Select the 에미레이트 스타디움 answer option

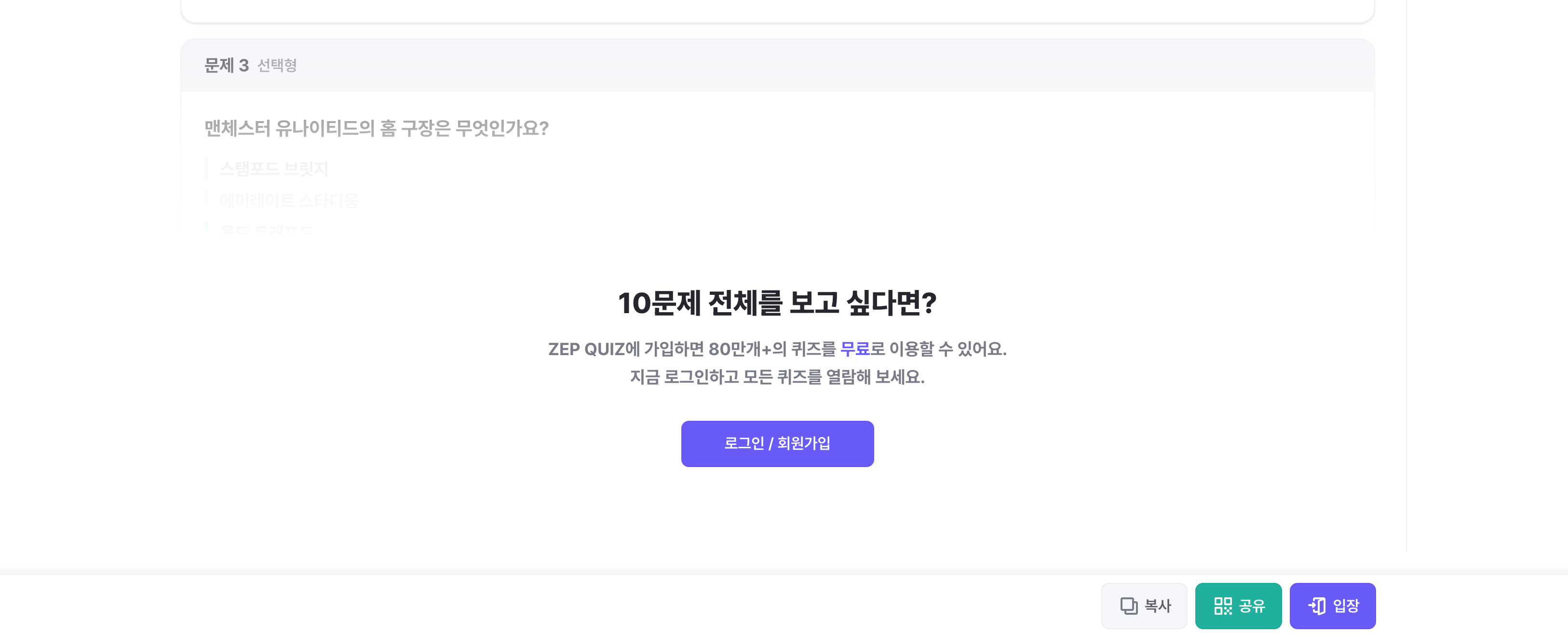(289, 201)
